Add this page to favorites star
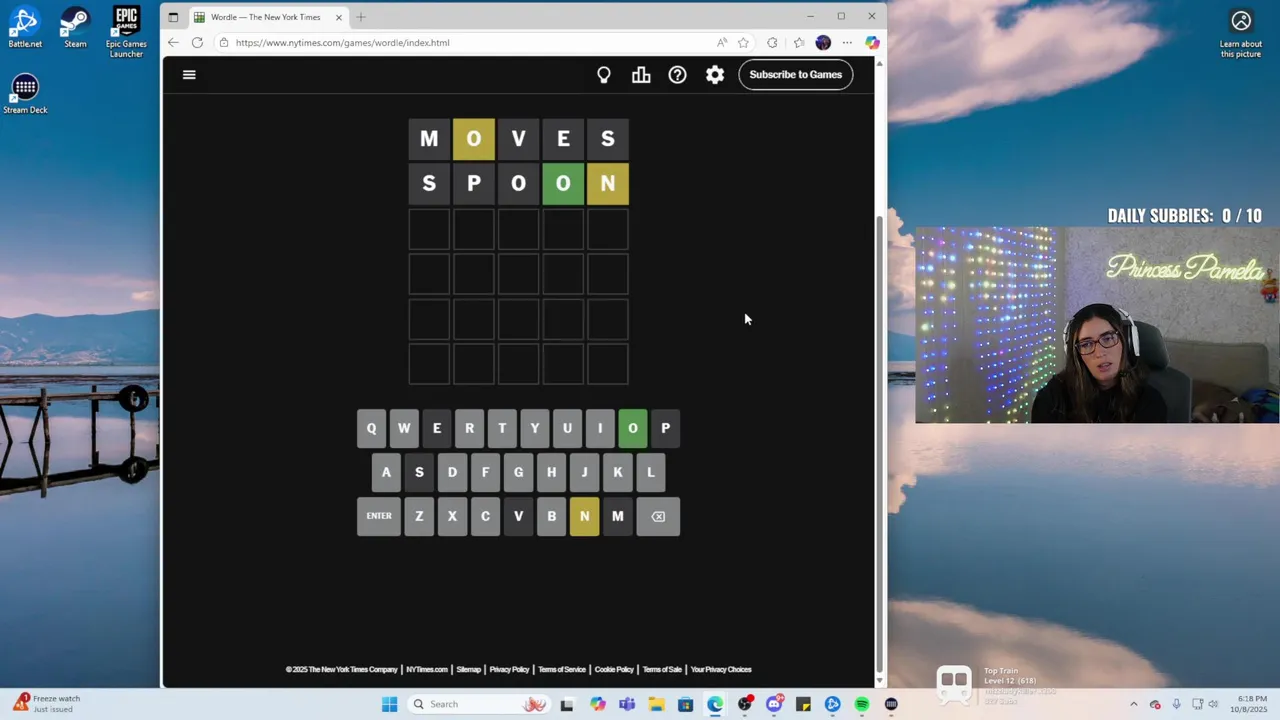1280x720 pixels. [x=743, y=43]
